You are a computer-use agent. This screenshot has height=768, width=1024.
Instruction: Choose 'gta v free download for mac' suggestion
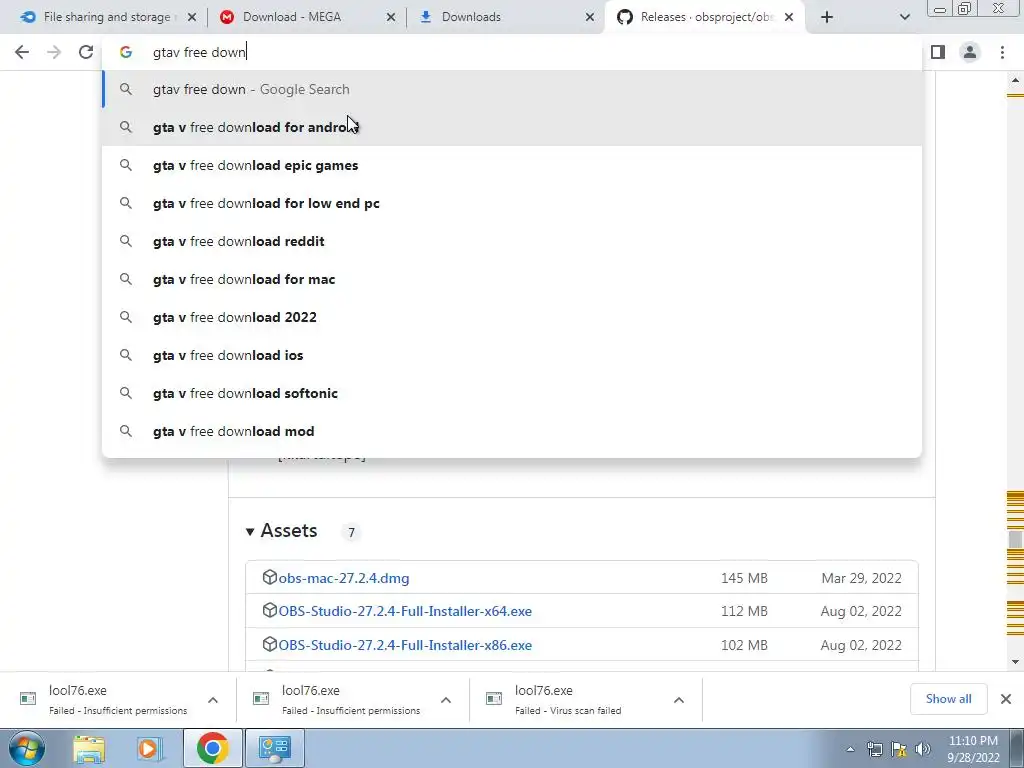pyautogui.click(x=513, y=279)
